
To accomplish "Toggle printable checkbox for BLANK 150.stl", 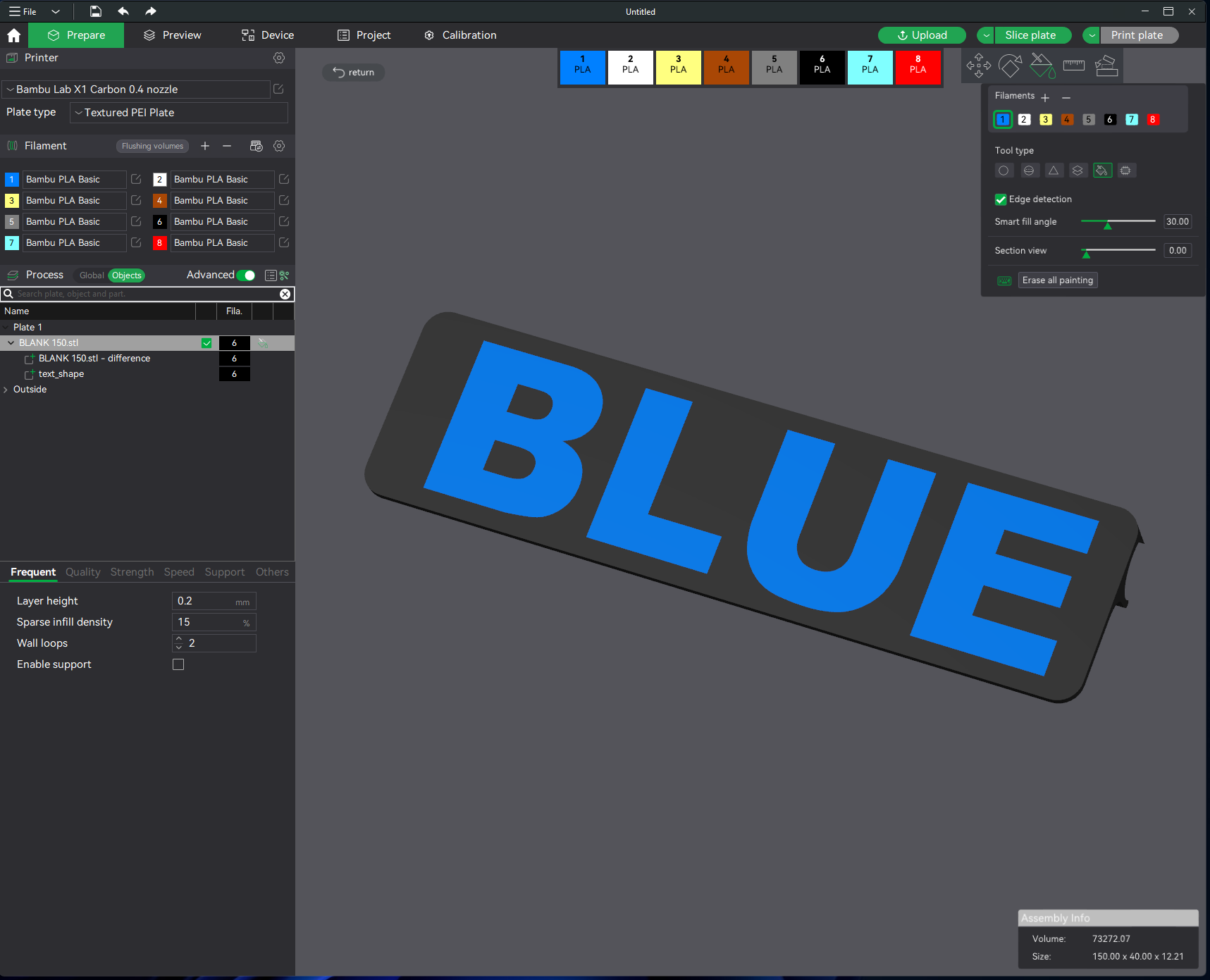I will tap(206, 343).
